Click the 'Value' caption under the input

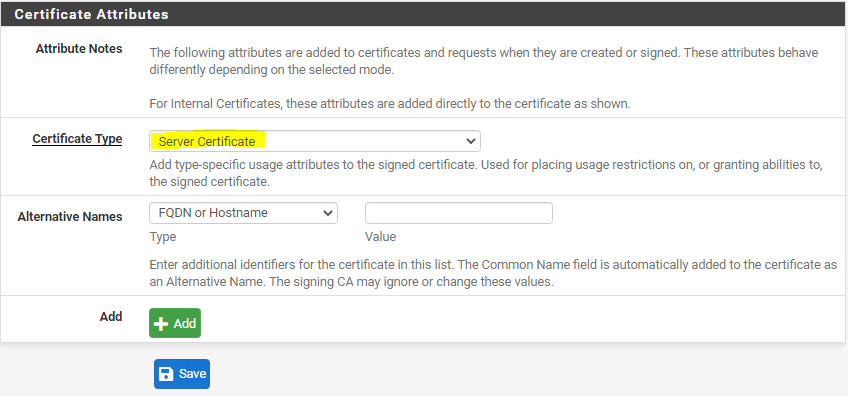(x=381, y=237)
